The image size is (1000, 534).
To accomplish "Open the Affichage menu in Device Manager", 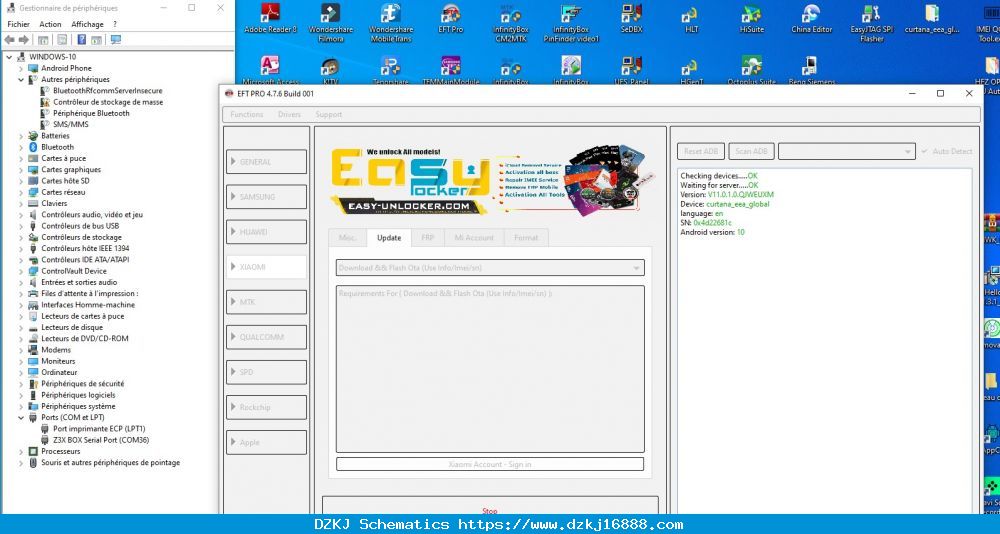I will tap(87, 24).
